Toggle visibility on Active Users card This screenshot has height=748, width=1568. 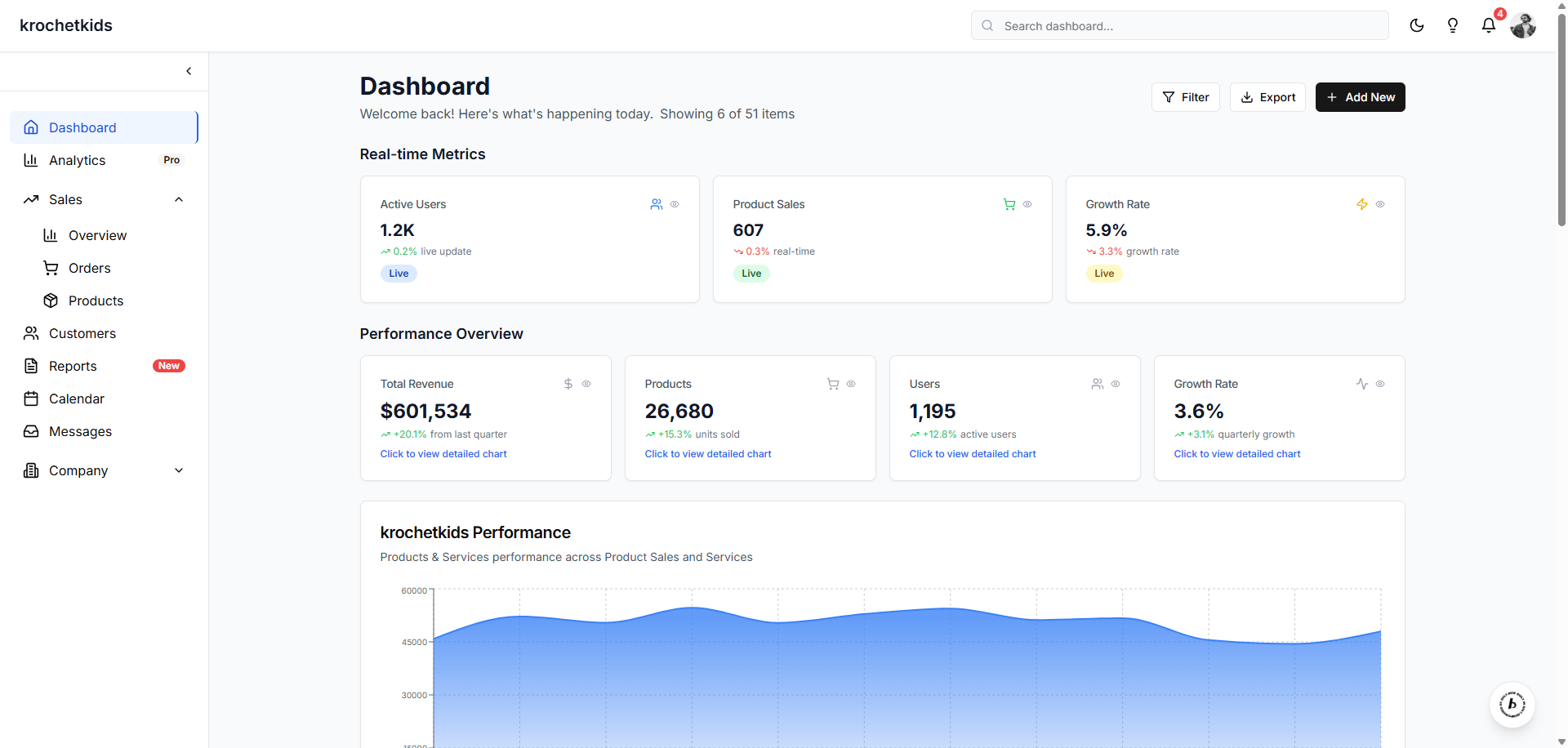pyautogui.click(x=675, y=204)
